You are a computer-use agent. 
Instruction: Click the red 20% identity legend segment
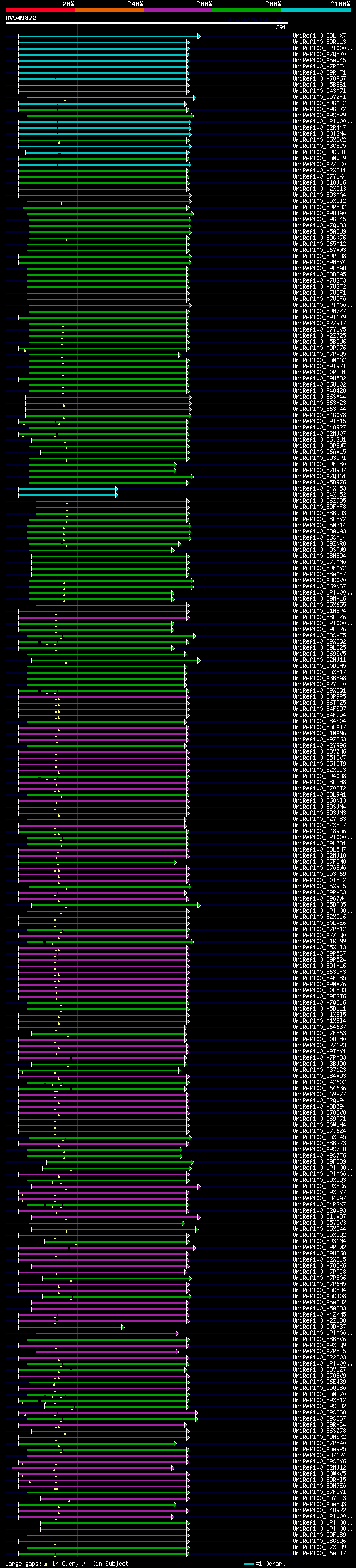click(40, 10)
